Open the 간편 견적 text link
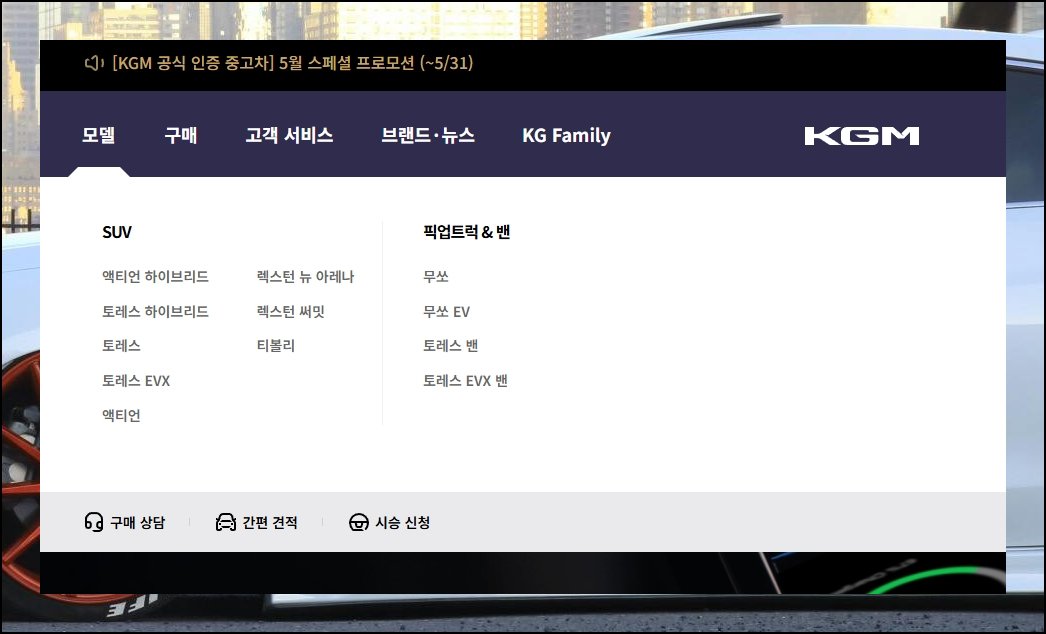 click(x=270, y=523)
